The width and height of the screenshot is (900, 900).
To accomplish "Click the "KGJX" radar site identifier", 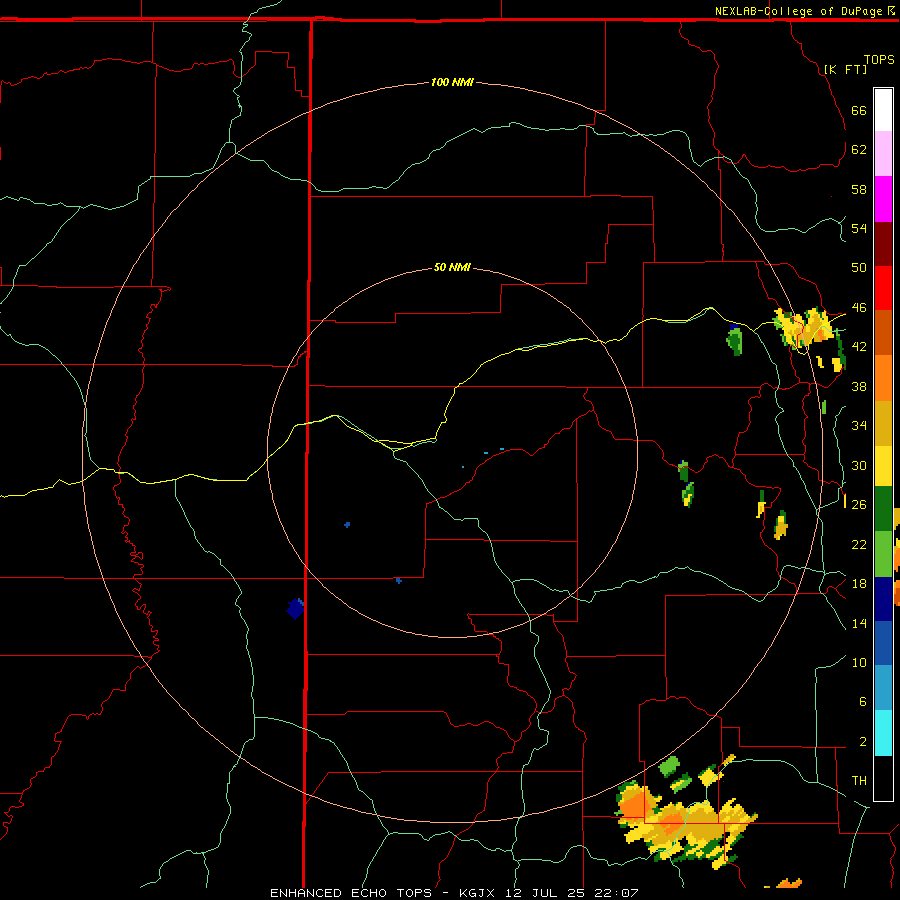I will point(476,893).
